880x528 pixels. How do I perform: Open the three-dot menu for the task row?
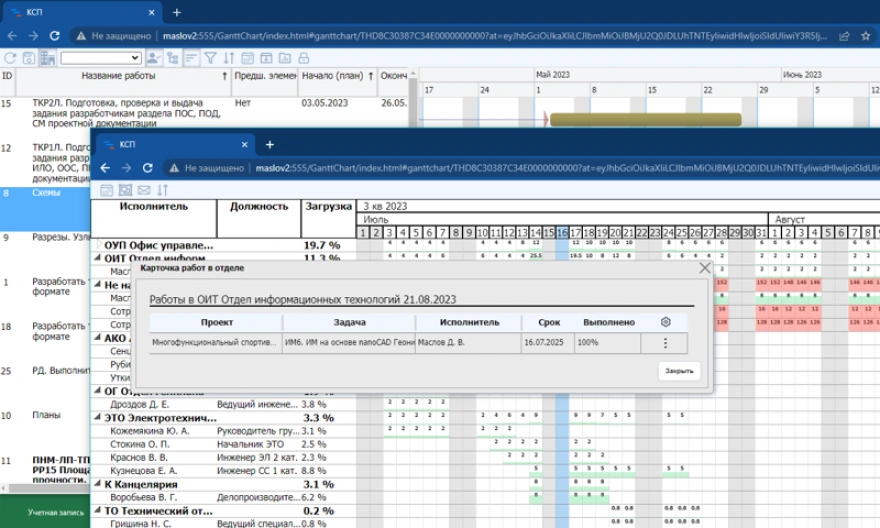667,343
